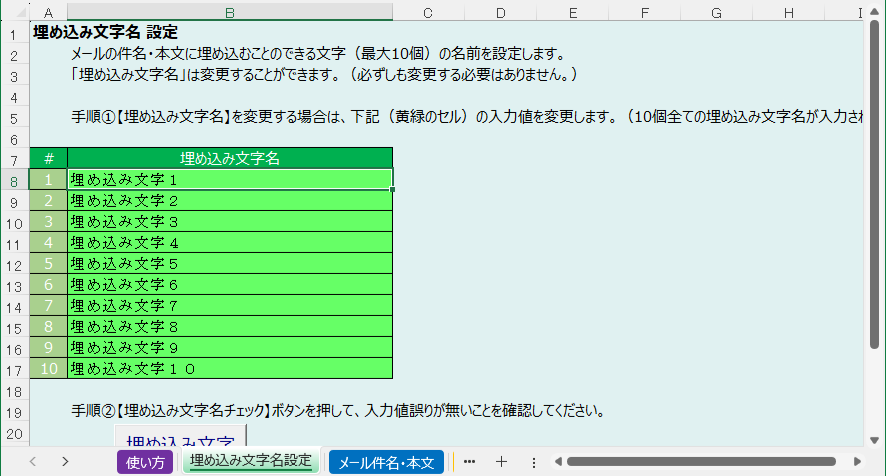Select cell 埋め込み文字６
The width and height of the screenshot is (886, 476).
(230, 284)
